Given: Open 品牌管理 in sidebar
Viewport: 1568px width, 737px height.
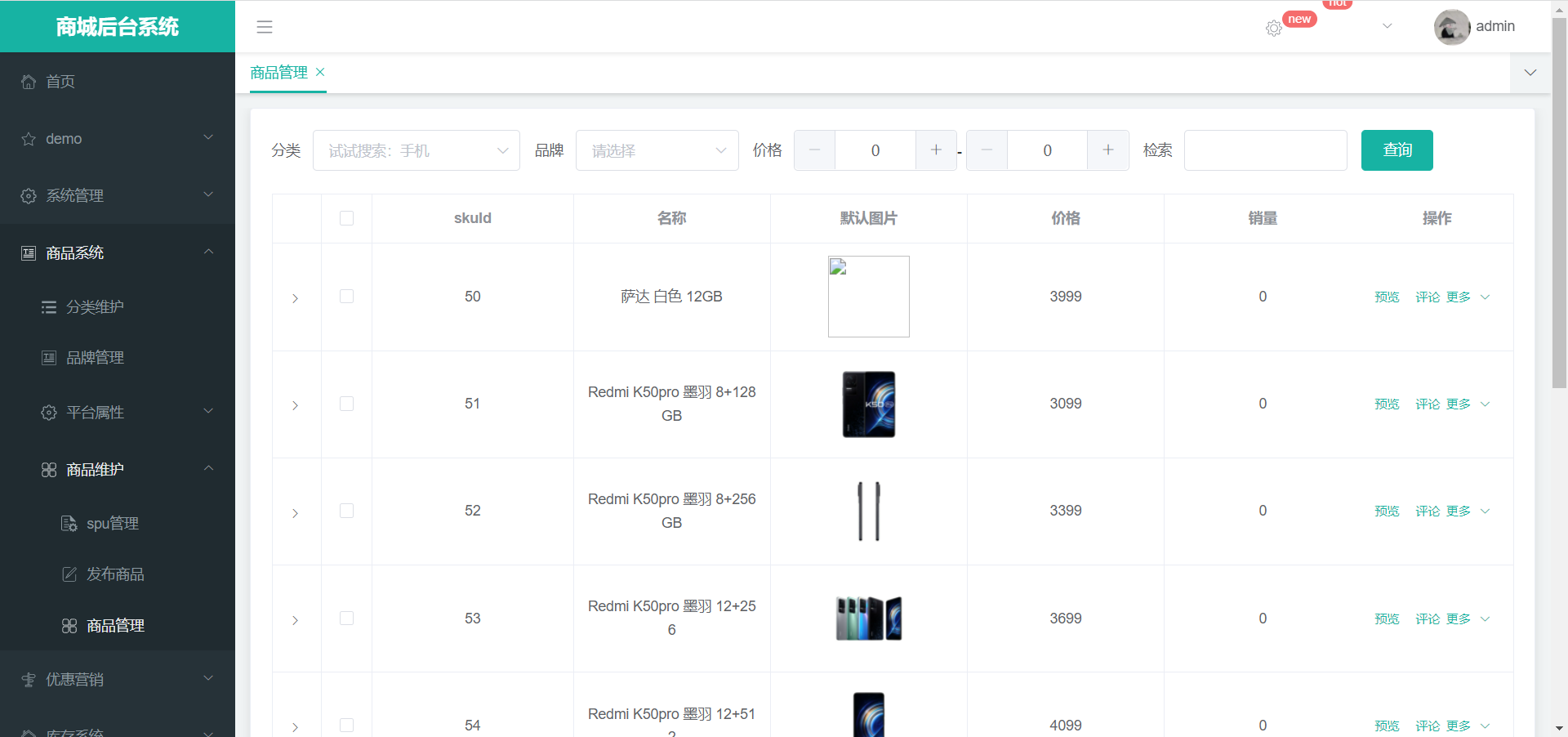Looking at the screenshot, I should pos(118,358).
